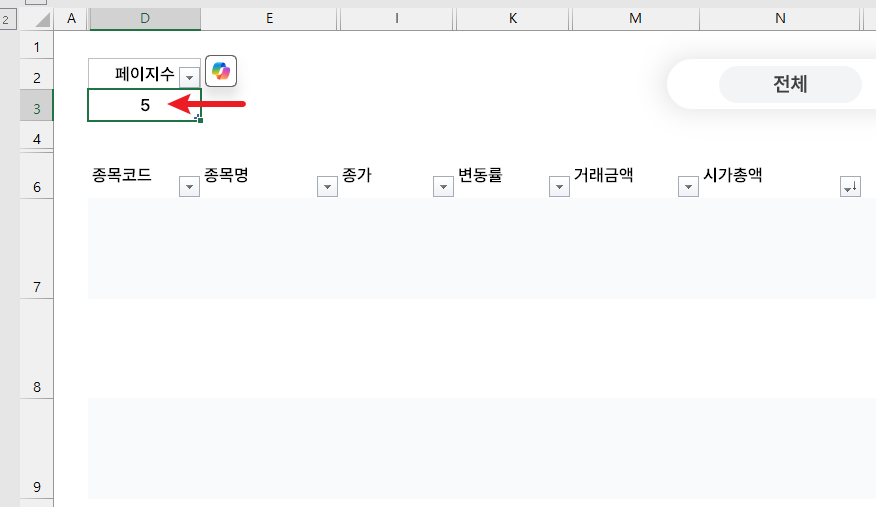Click the 거래금액 header text
The height and width of the screenshot is (507, 876).
click(x=603, y=175)
